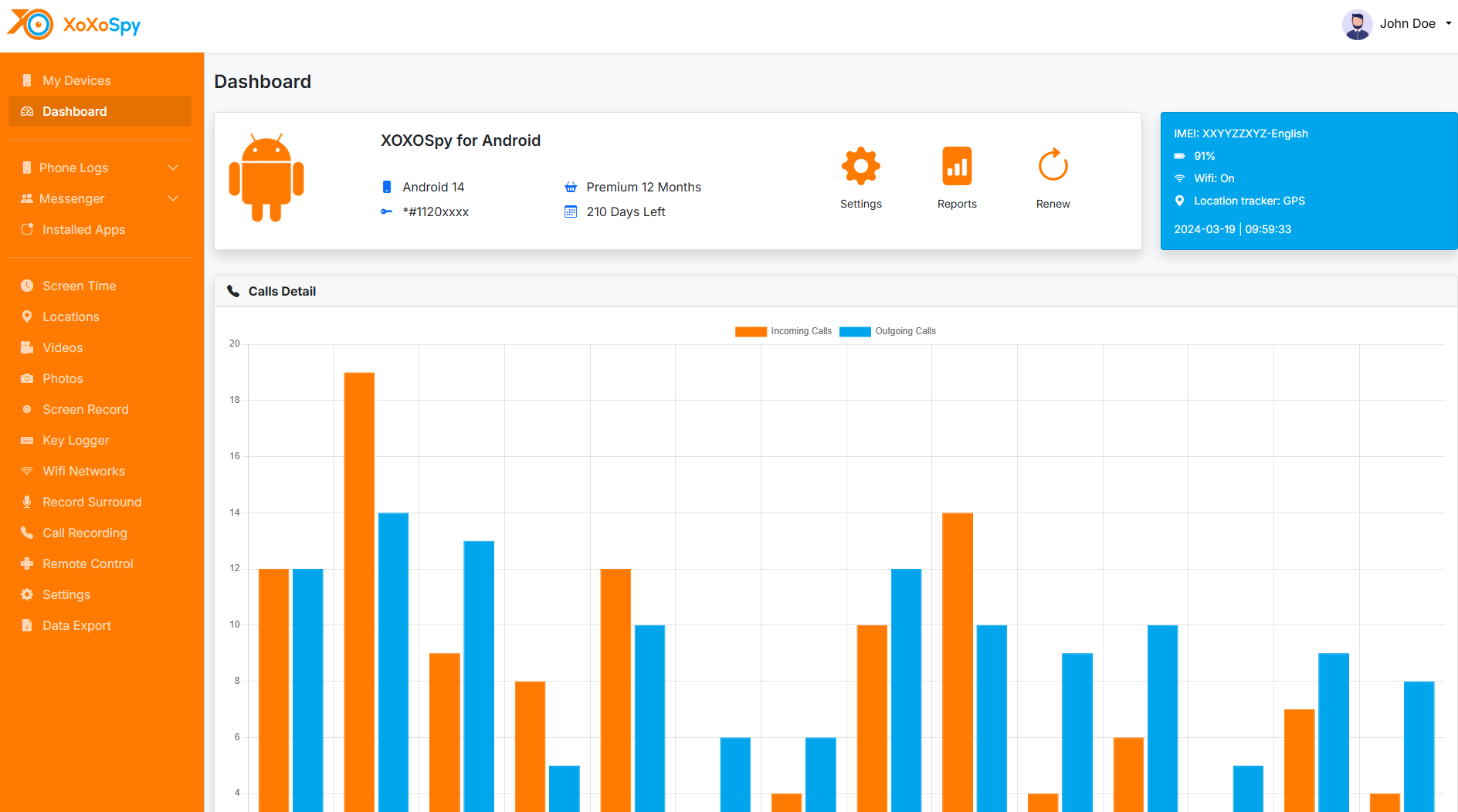Viewport: 1458px width, 812px height.
Task: Click the Messenger people icon
Action: point(27,198)
